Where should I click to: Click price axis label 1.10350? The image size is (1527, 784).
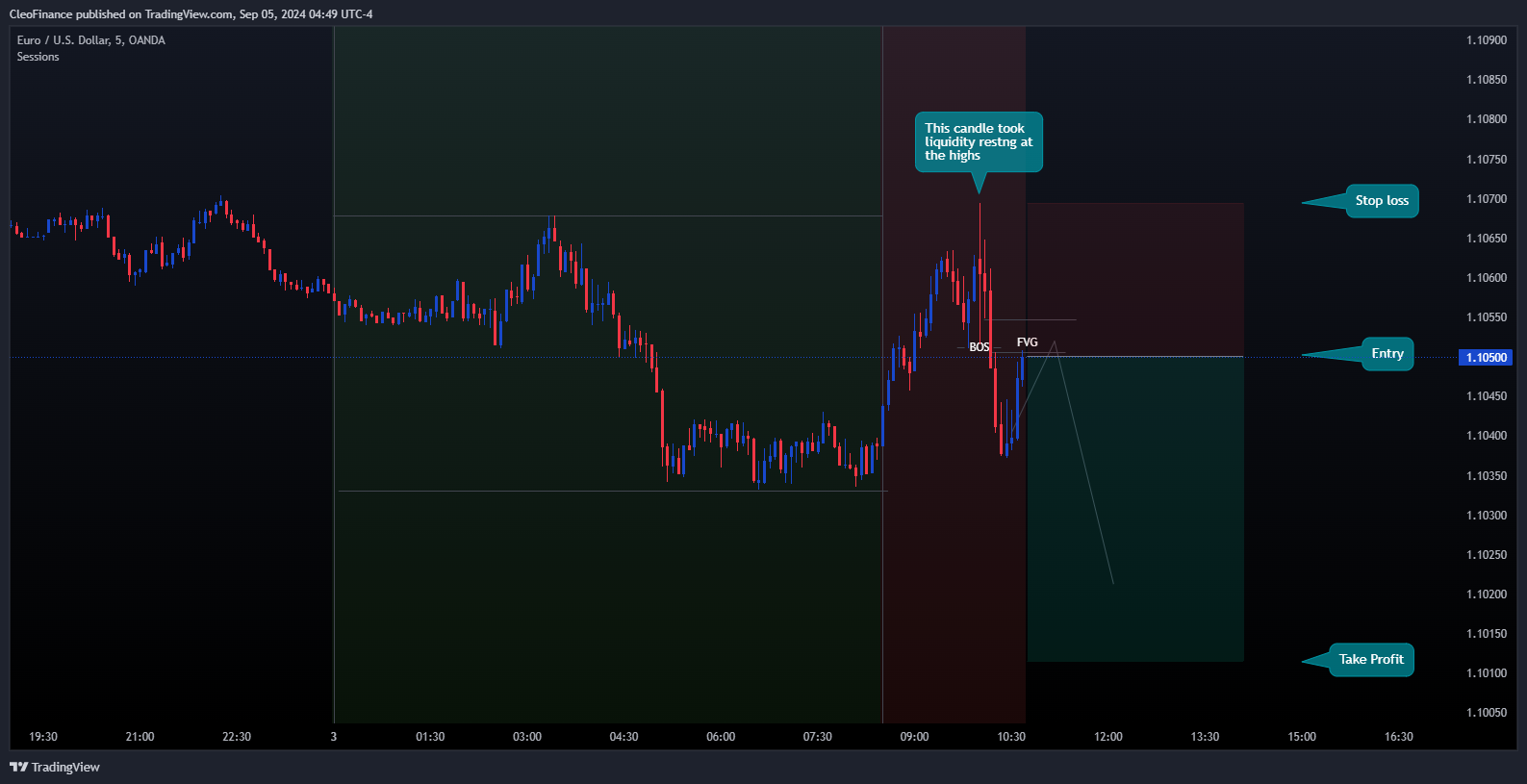tap(1487, 476)
